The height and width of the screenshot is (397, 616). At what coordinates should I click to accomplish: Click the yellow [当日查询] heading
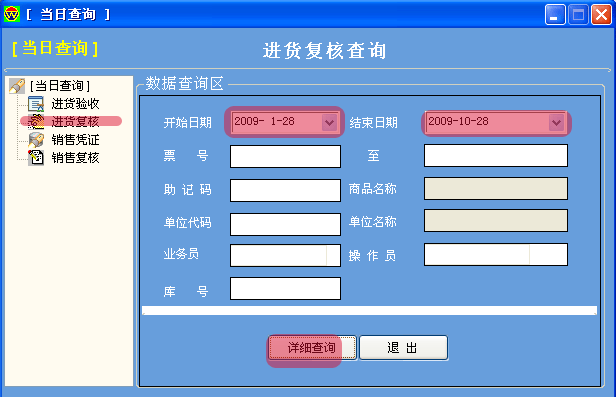(55, 48)
